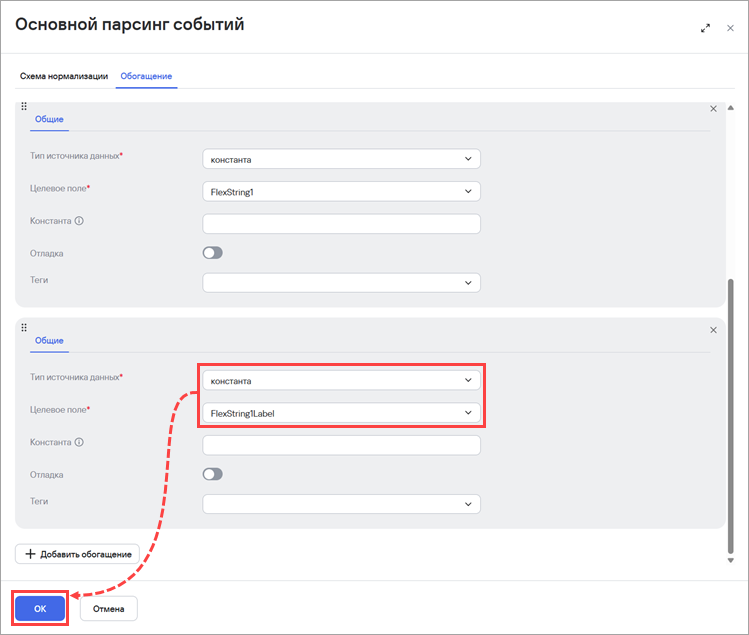Viewport: 749px width, 635px height.
Task: Open target field dropdown showing FlexString1
Action: coord(341,192)
